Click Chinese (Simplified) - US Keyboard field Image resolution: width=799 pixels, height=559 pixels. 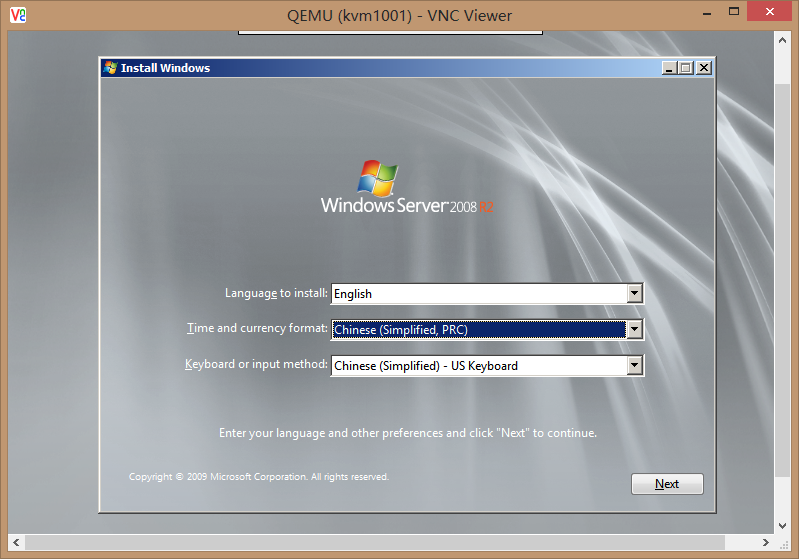(x=487, y=365)
